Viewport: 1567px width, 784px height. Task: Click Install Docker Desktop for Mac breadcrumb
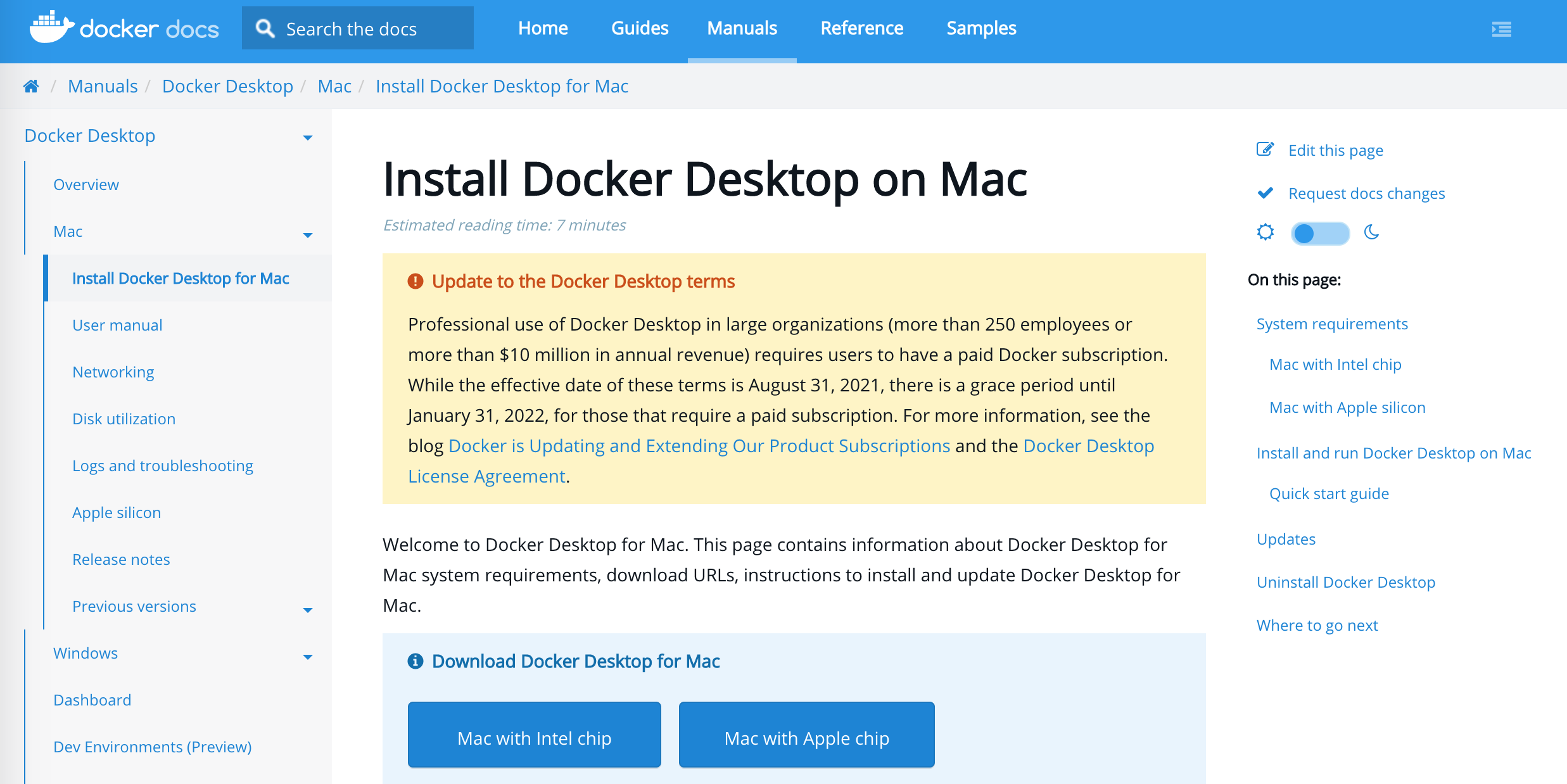point(502,86)
